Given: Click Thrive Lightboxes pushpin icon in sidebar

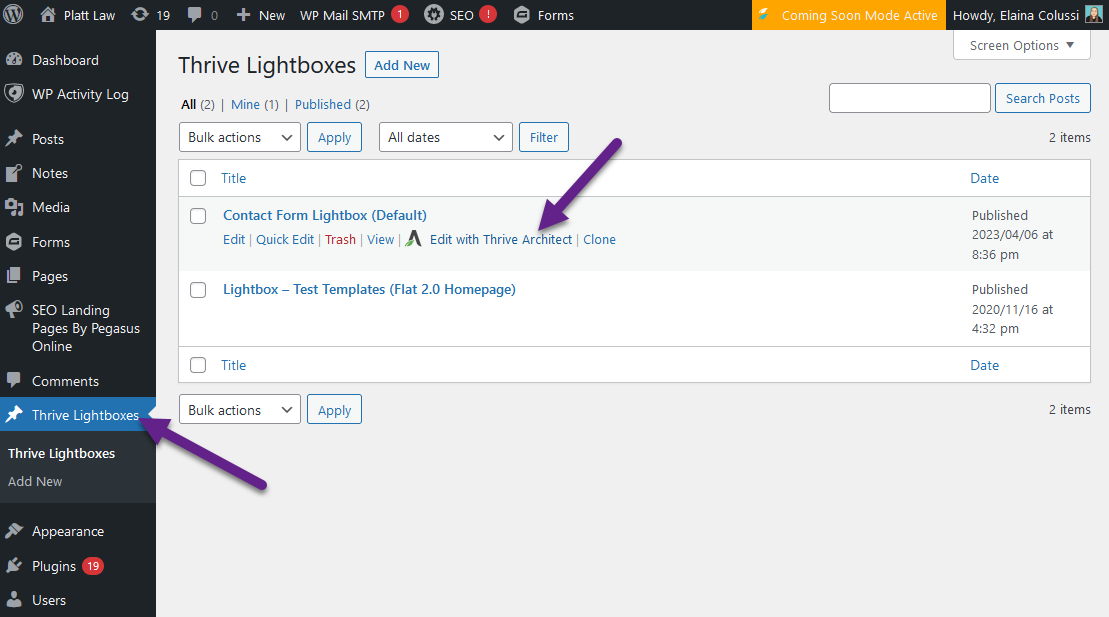Looking at the screenshot, I should click(14, 415).
